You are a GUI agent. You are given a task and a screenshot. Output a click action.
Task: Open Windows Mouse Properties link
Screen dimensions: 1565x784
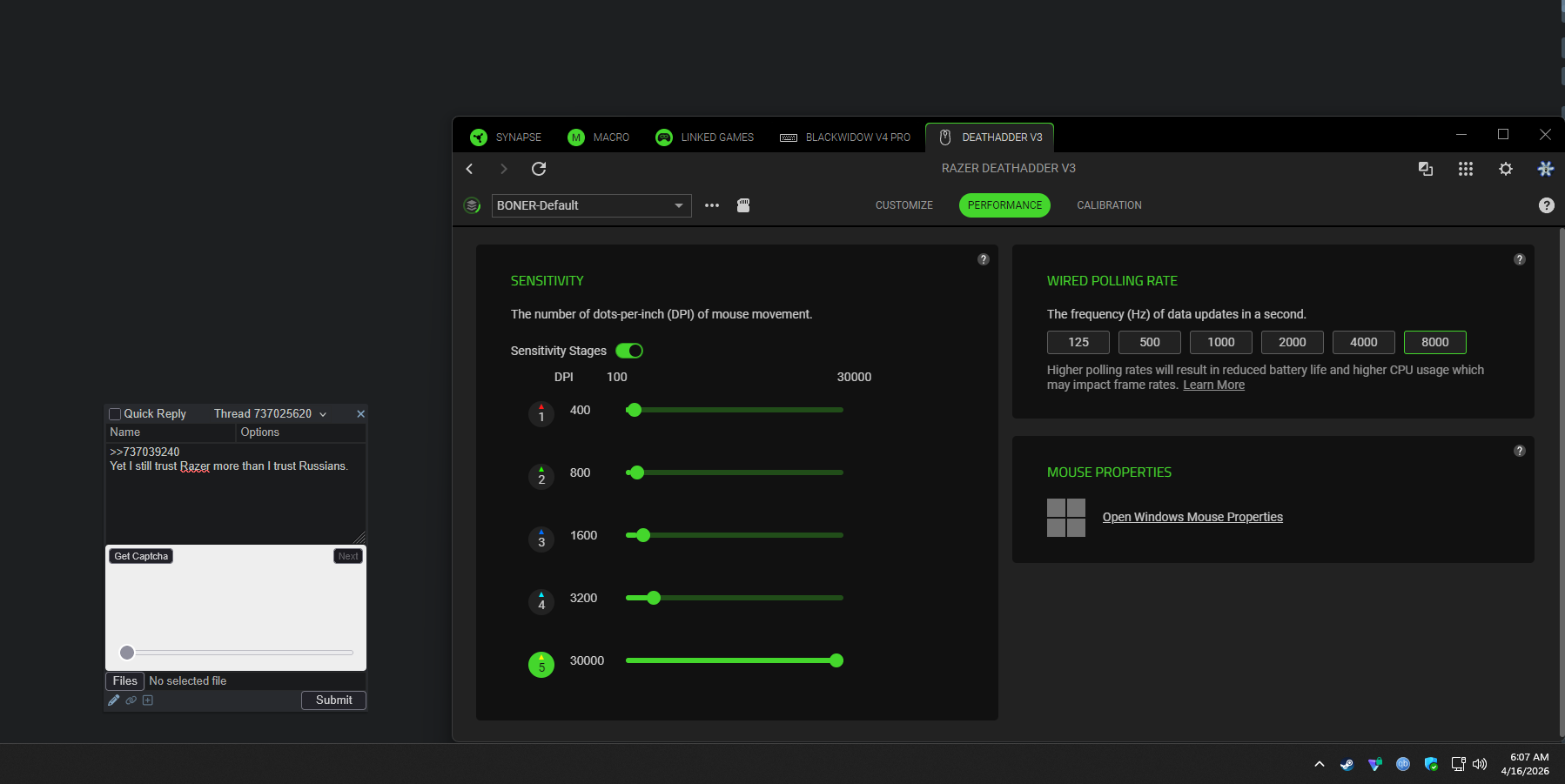pyautogui.click(x=1193, y=517)
